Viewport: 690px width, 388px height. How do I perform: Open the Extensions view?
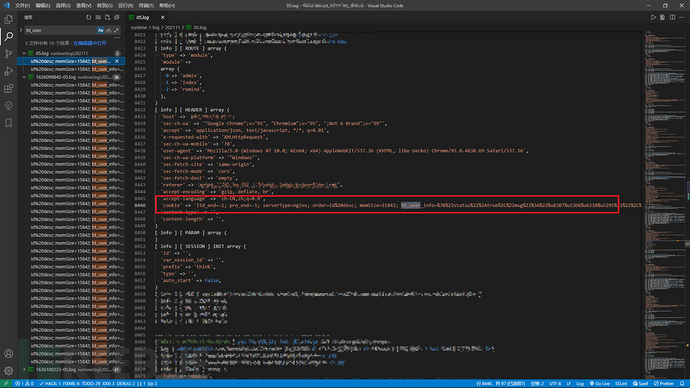(x=8, y=88)
